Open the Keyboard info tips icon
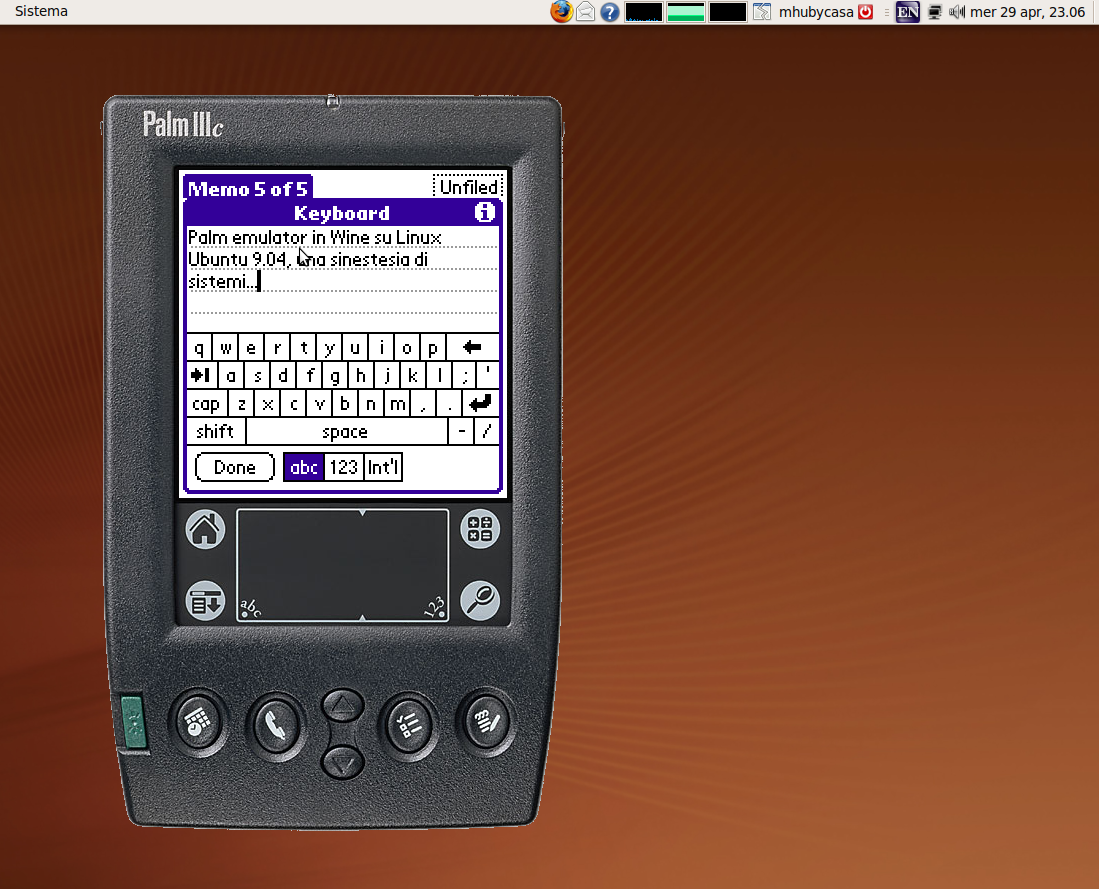Screen dimensions: 1099x889 [x=484, y=212]
